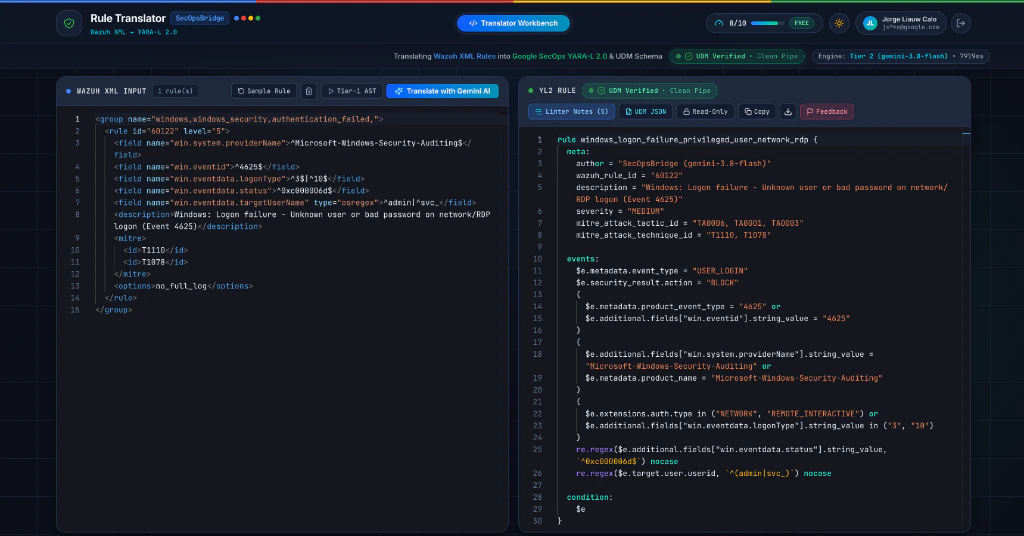
Task: Click the usage gauge icon next to 8/10
Action: (x=719, y=24)
